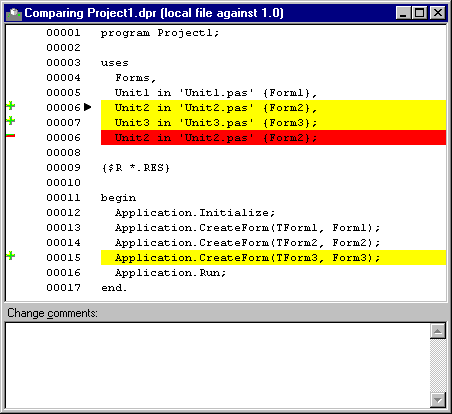
Task: Click the green plus marker beside line 00015
Action: click(11, 256)
